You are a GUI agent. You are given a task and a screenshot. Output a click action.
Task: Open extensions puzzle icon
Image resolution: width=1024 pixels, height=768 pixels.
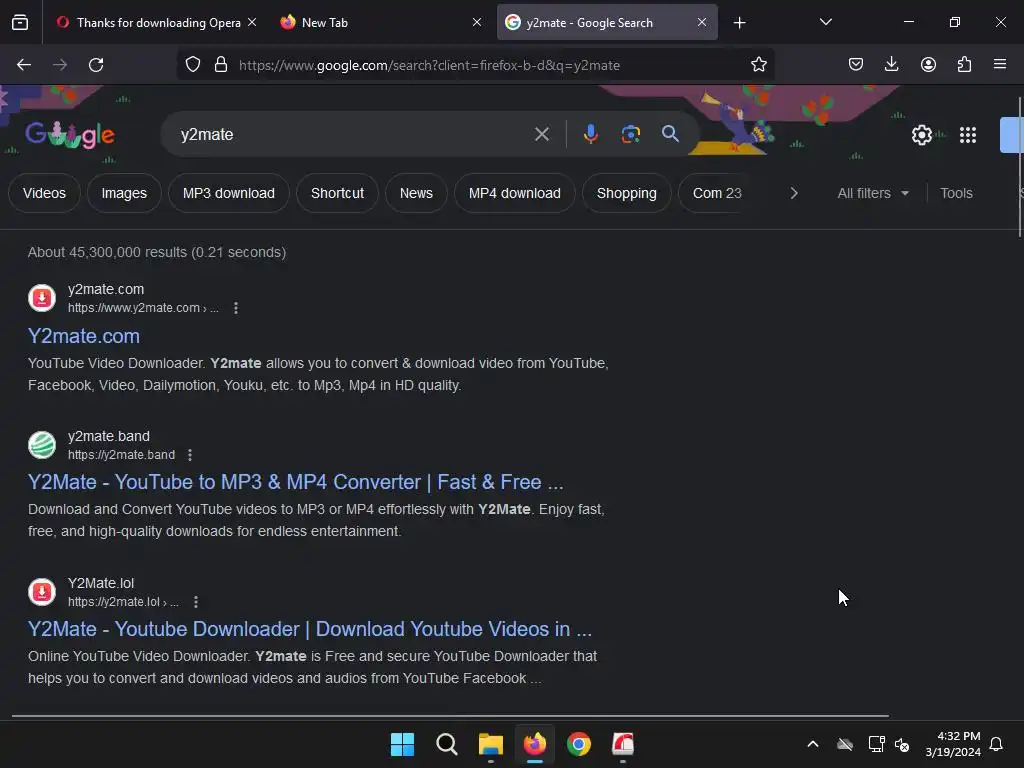coord(964,65)
